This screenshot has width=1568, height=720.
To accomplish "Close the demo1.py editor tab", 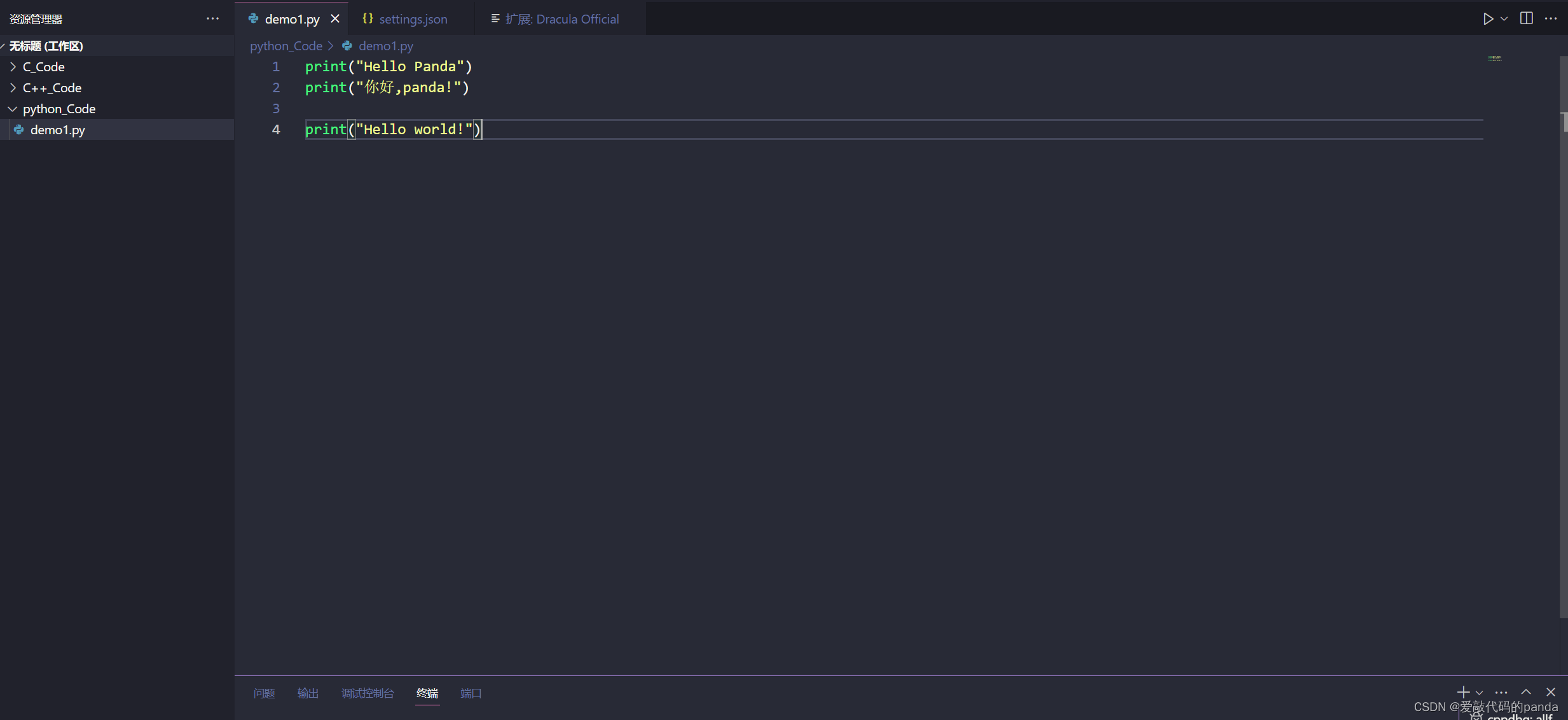I will coord(335,18).
